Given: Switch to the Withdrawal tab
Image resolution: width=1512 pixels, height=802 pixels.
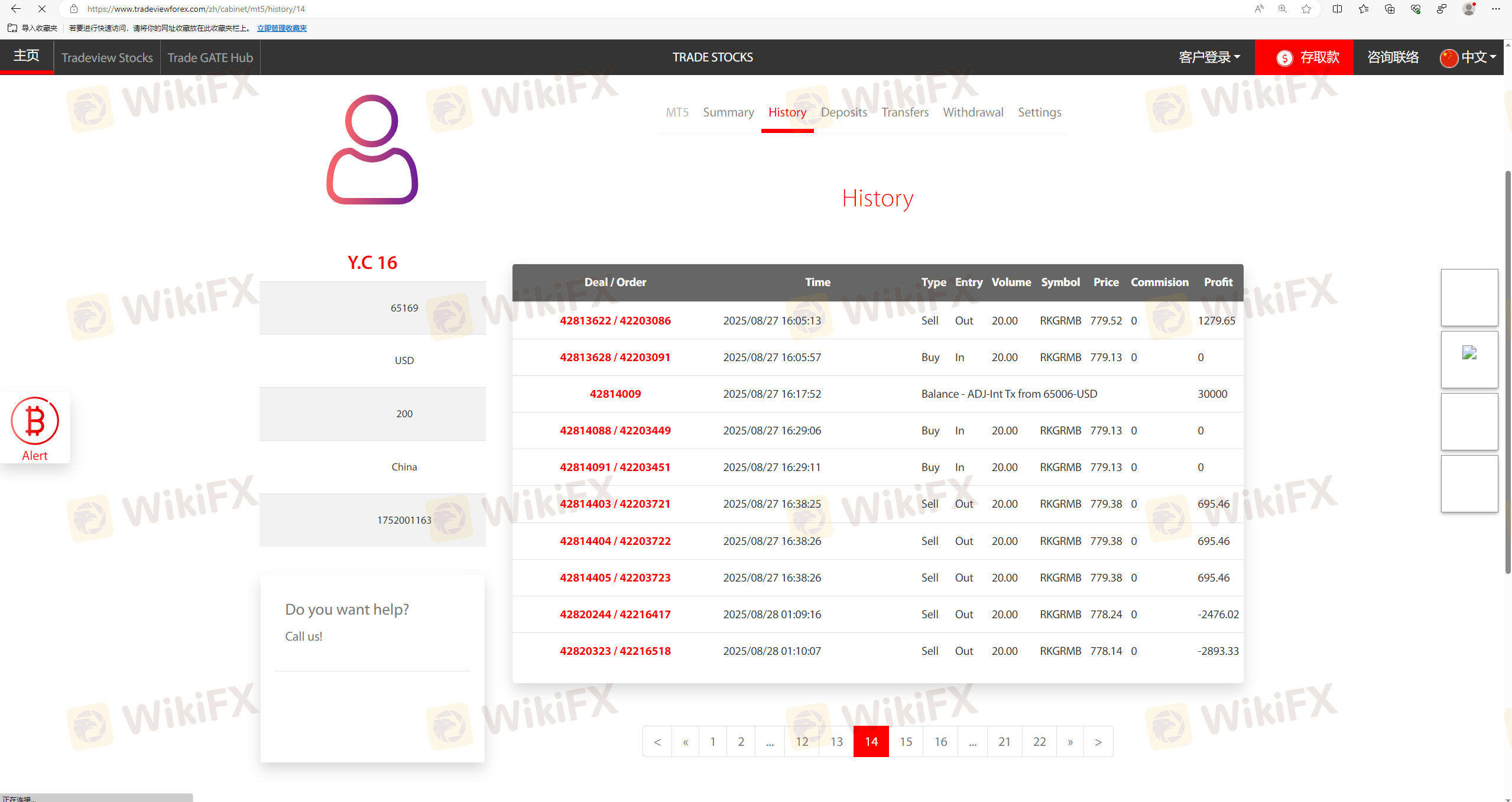Looking at the screenshot, I should (x=973, y=112).
